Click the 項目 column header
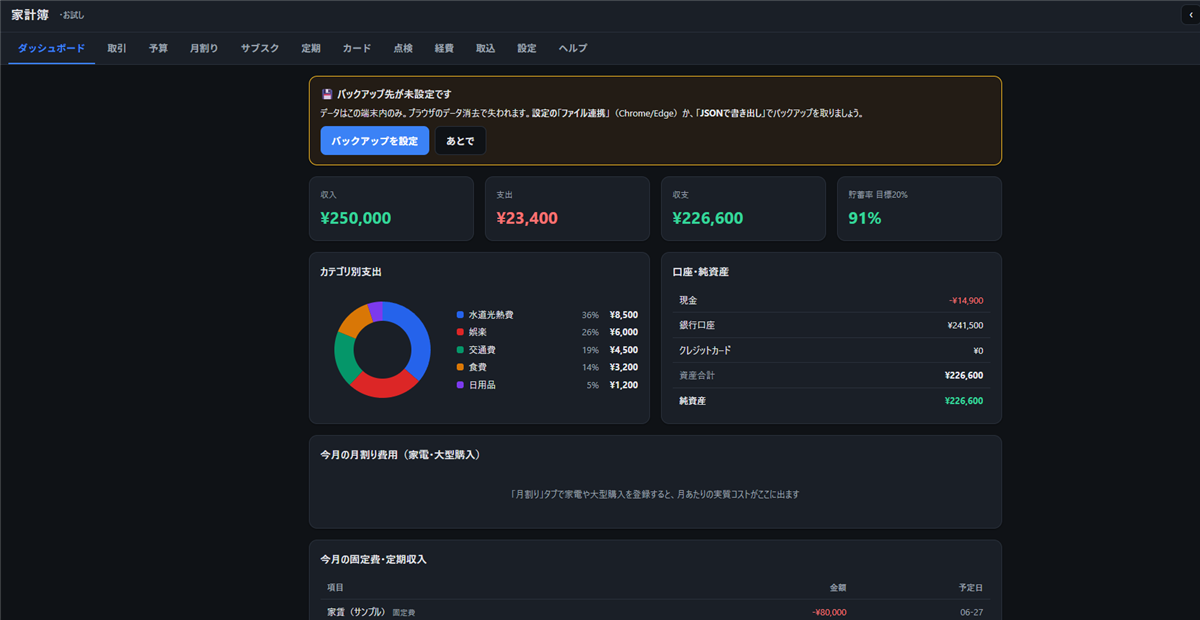This screenshot has height=620, width=1200. tap(335, 587)
